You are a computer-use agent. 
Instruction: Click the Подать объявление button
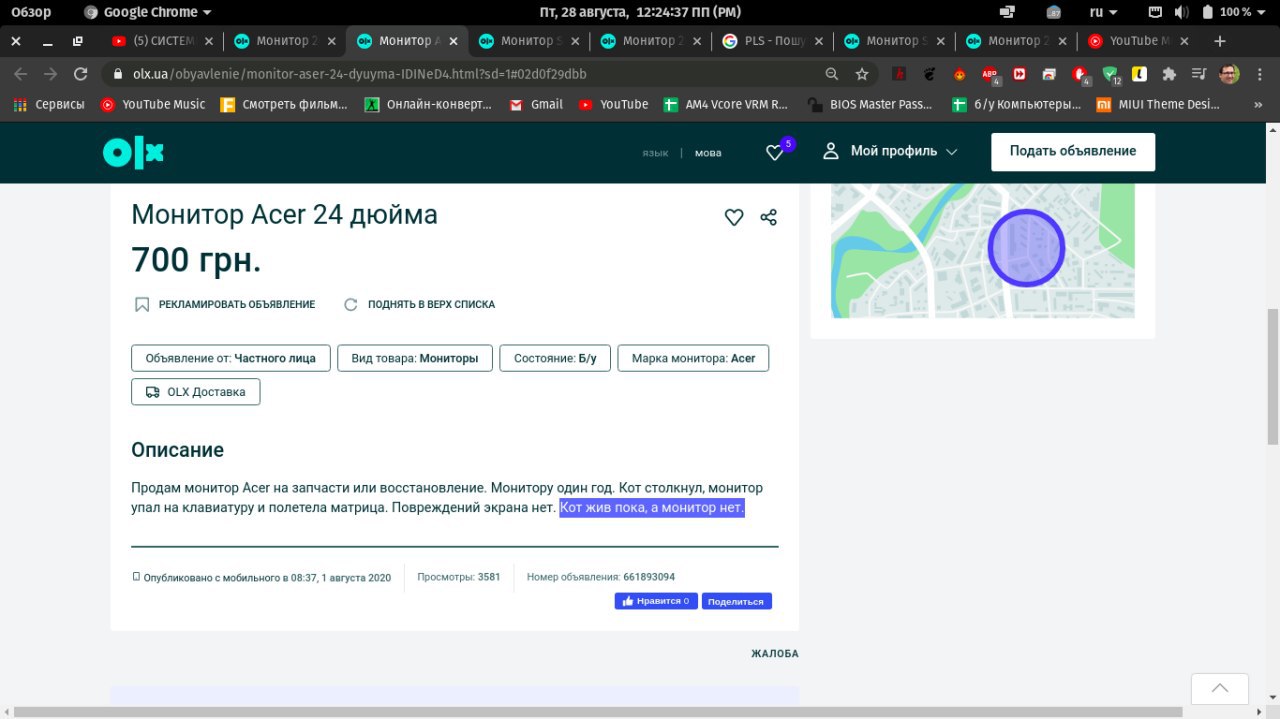click(x=1073, y=151)
